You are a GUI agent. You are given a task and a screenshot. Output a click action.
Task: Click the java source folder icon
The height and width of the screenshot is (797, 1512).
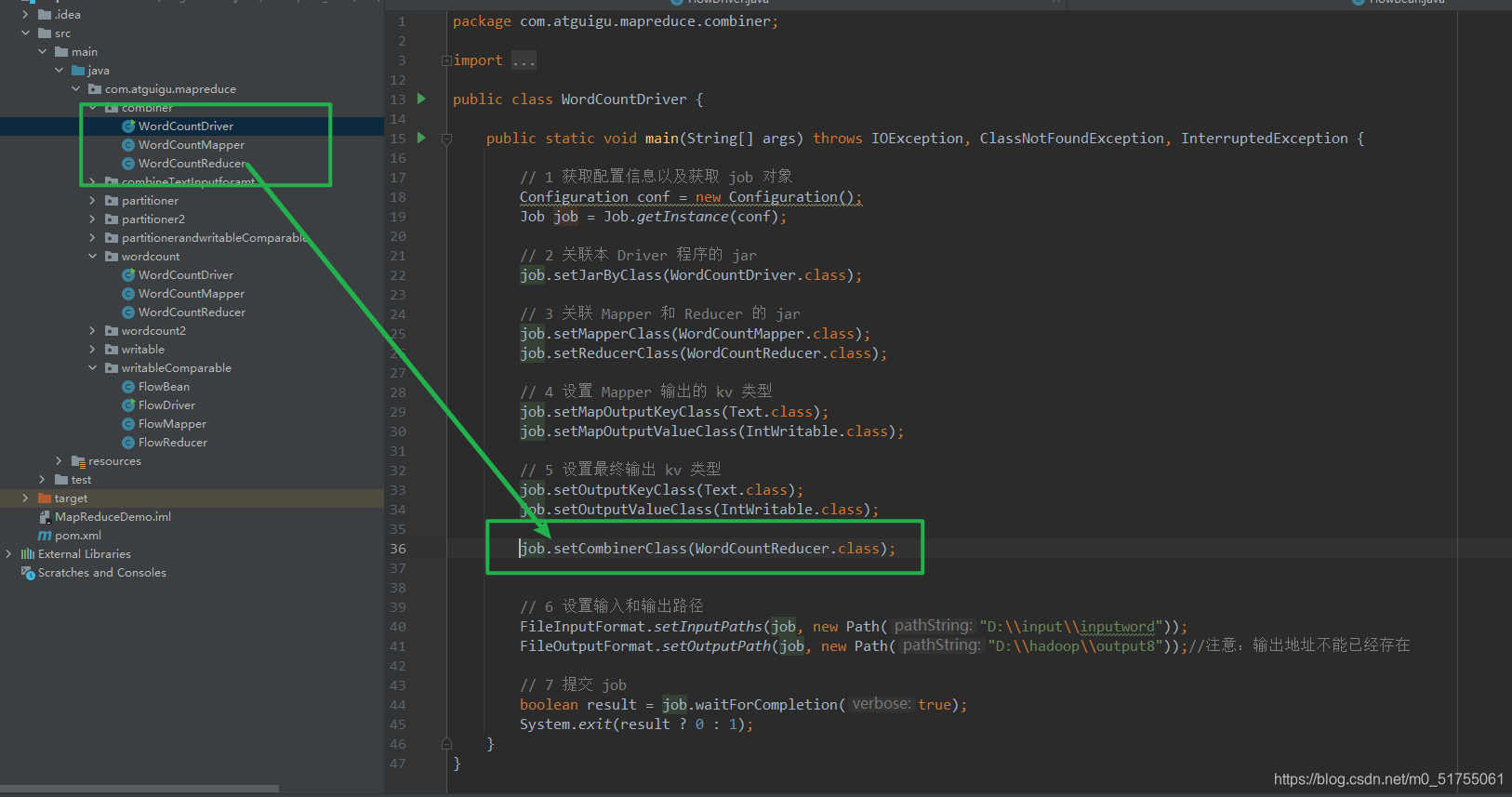pyautogui.click(x=78, y=71)
